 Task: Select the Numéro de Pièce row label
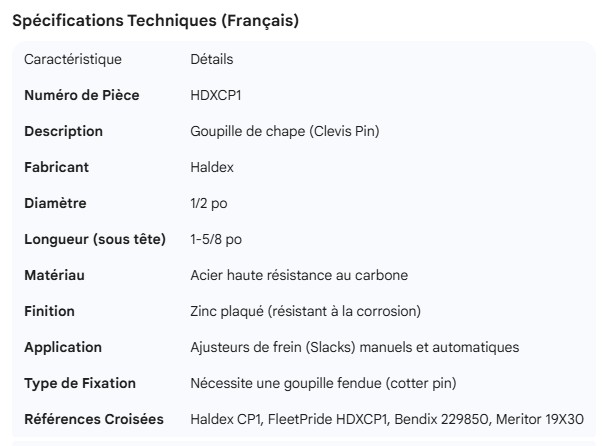click(82, 95)
